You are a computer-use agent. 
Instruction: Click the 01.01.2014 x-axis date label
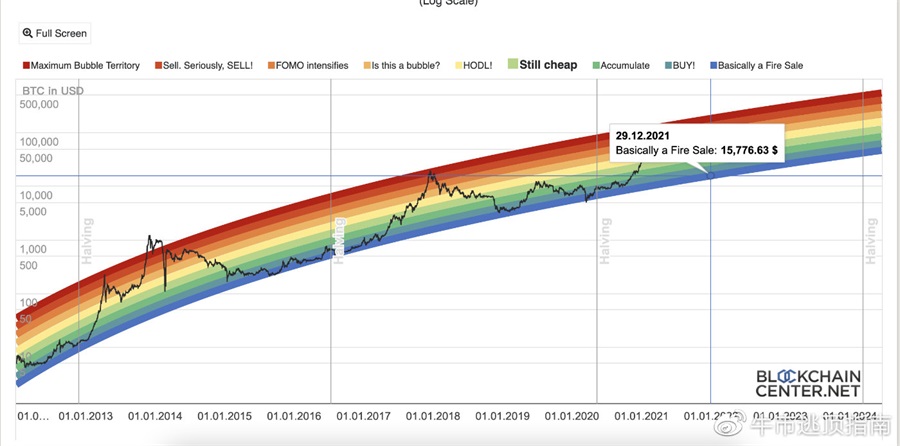156,415
